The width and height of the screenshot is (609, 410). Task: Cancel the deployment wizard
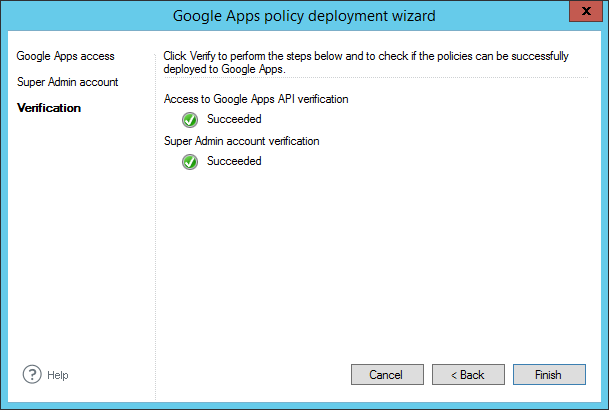click(x=387, y=375)
